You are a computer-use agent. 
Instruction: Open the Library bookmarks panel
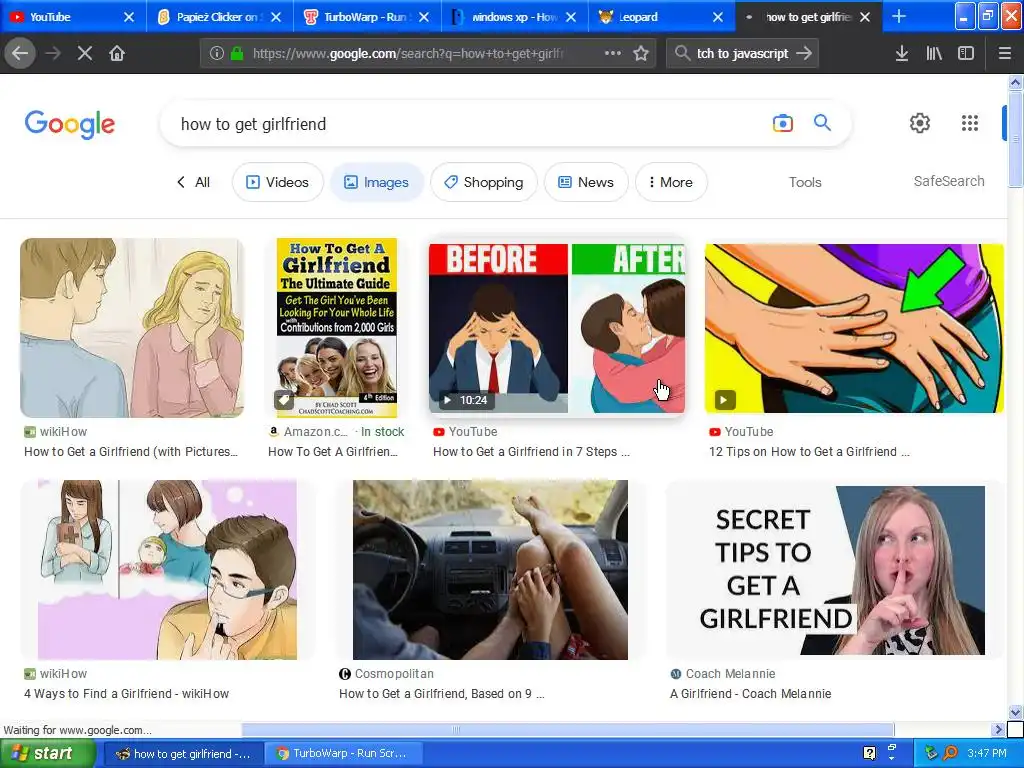pos(934,53)
